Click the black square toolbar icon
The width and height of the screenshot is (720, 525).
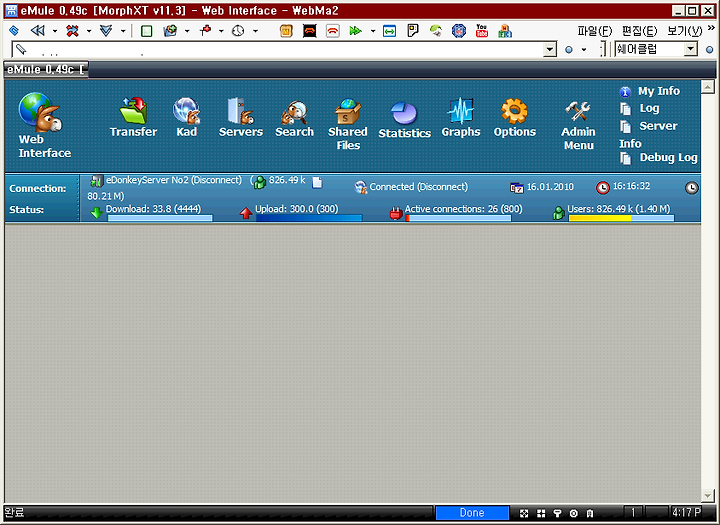(x=309, y=31)
